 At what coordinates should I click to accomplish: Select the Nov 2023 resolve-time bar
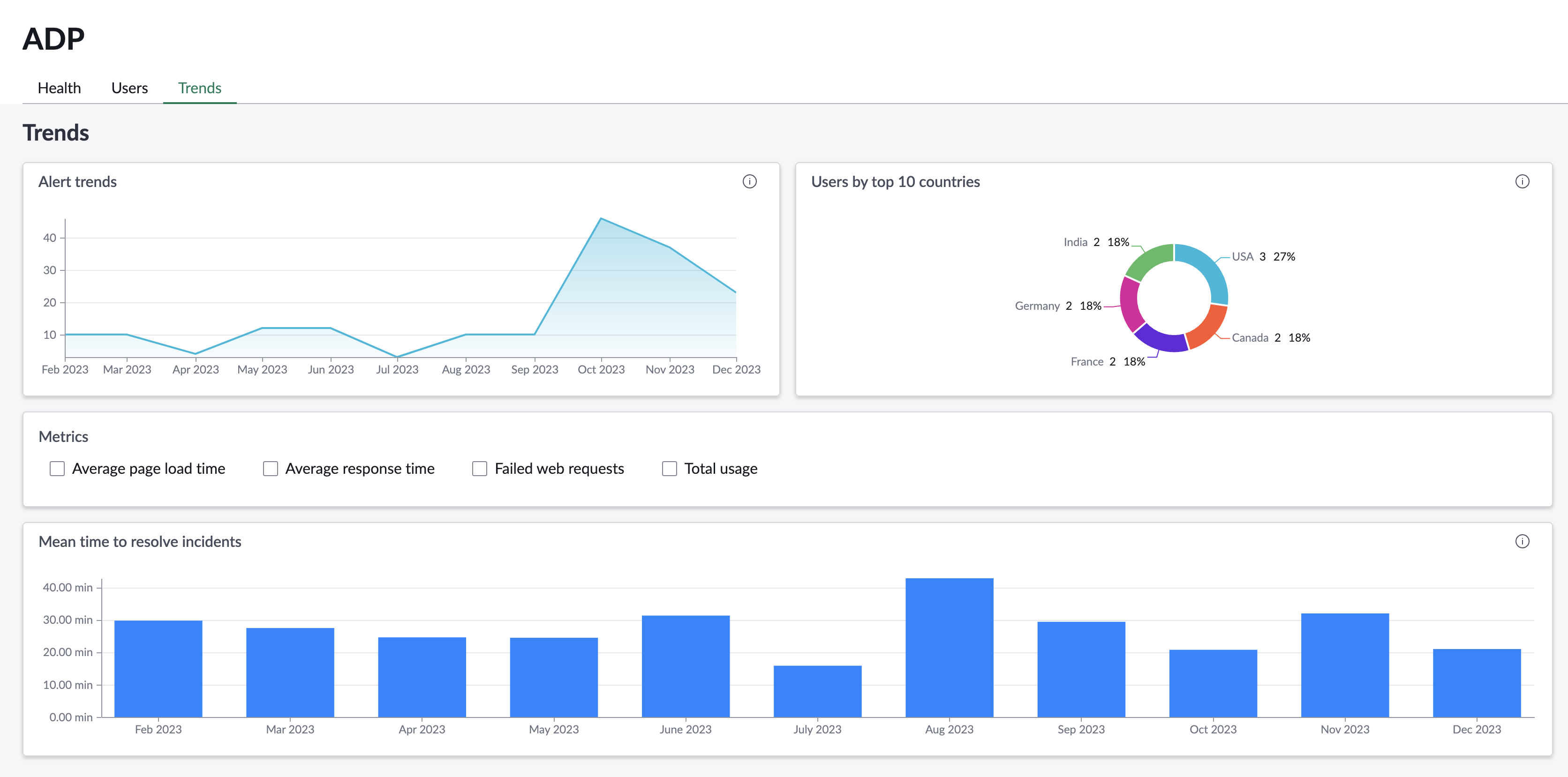click(1345, 665)
